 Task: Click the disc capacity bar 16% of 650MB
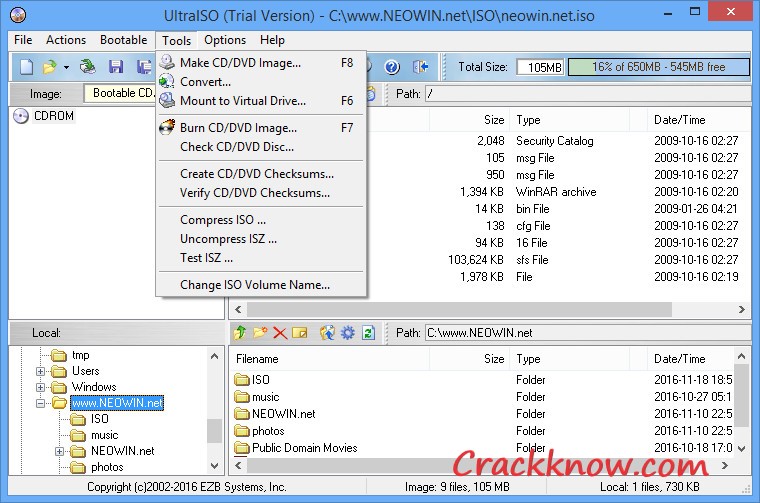659,67
